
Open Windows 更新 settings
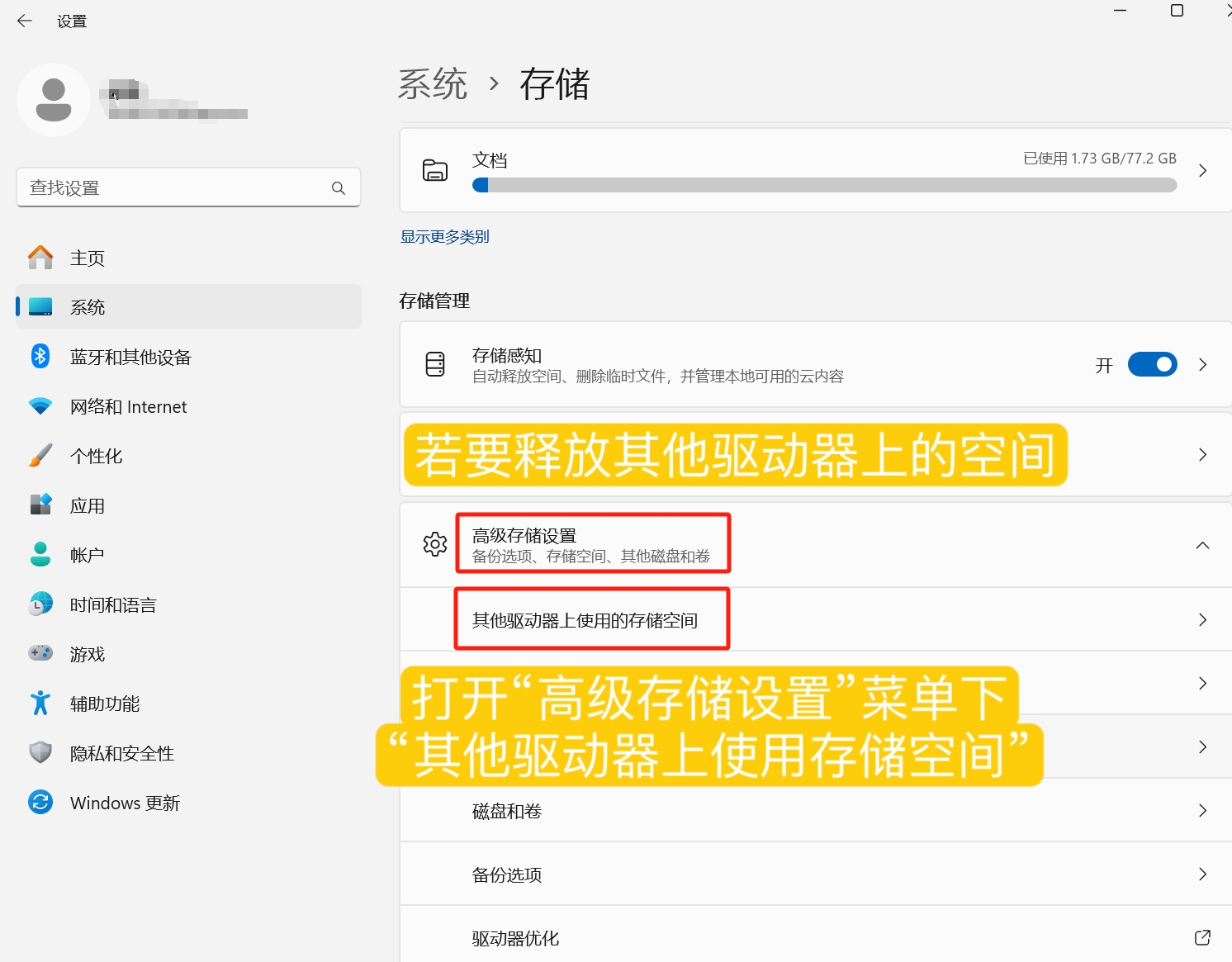pos(188,803)
